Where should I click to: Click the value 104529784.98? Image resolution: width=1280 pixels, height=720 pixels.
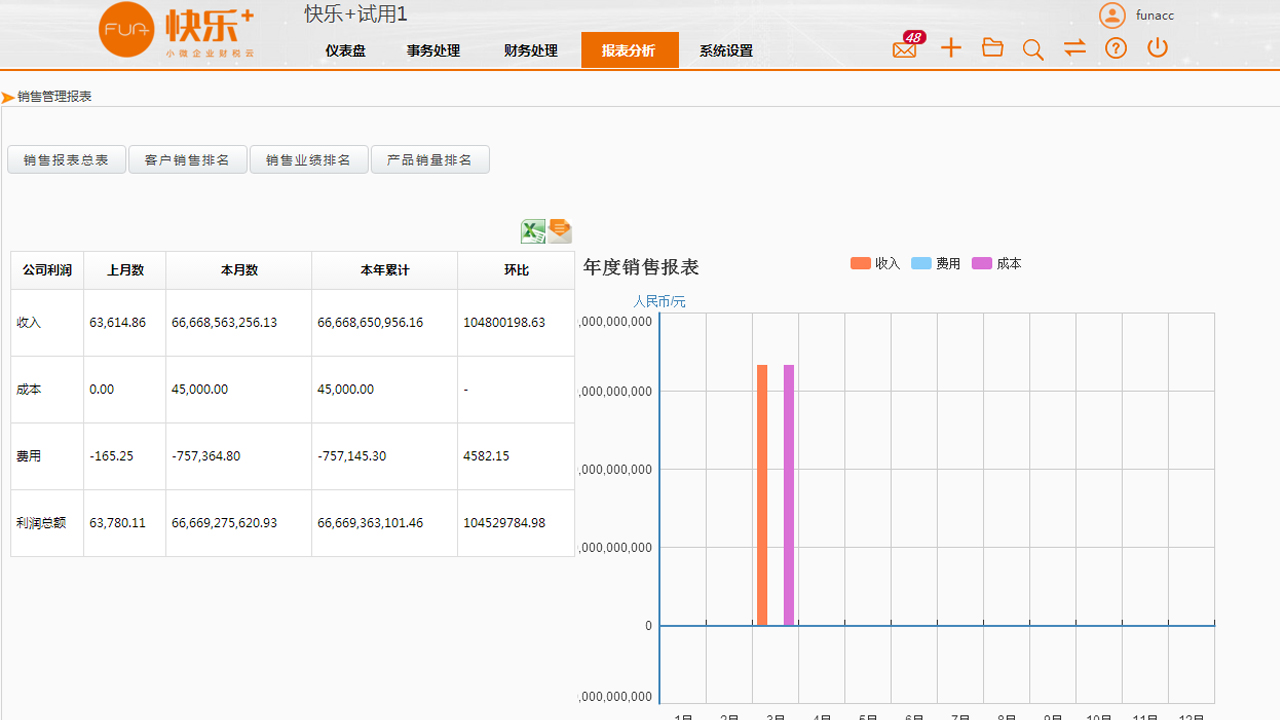[504, 522]
